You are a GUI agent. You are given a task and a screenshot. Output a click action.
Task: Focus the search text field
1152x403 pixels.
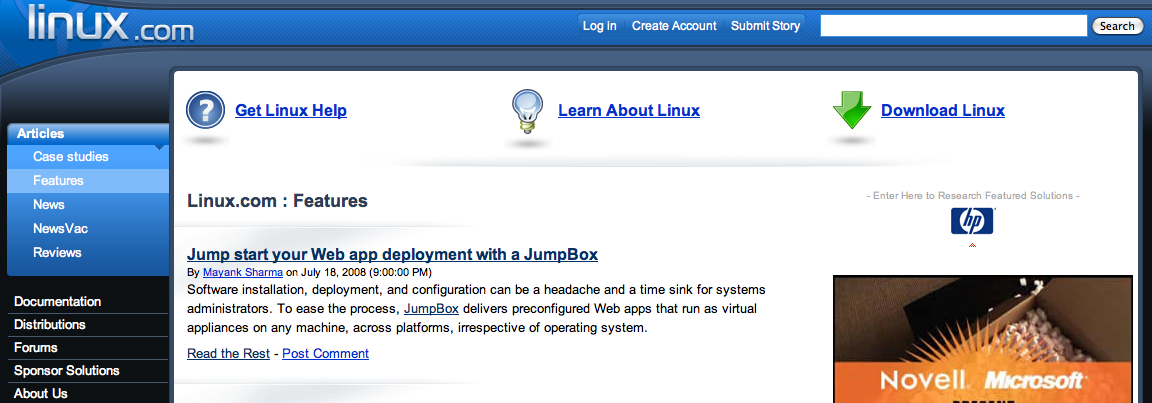coord(953,26)
